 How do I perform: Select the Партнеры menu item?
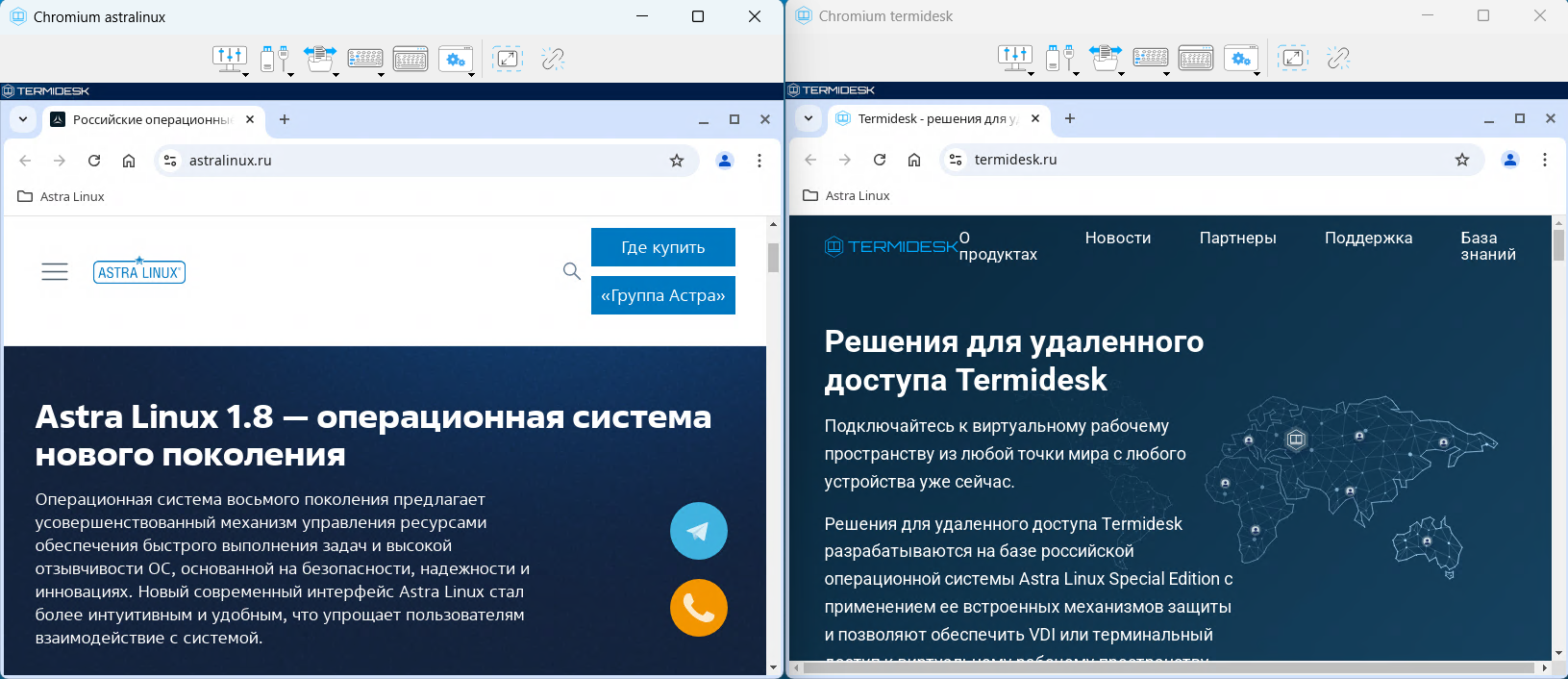(x=1237, y=238)
